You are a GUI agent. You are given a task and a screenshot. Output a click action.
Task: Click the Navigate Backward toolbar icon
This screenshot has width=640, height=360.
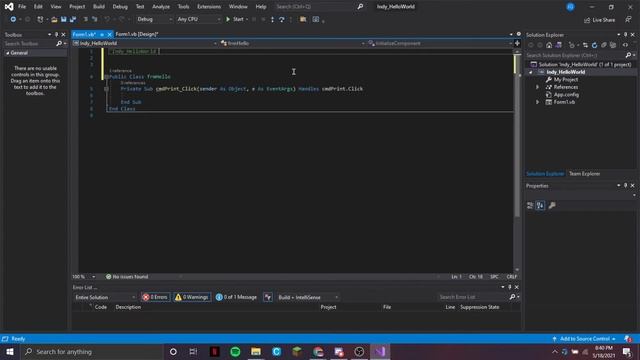point(13,19)
